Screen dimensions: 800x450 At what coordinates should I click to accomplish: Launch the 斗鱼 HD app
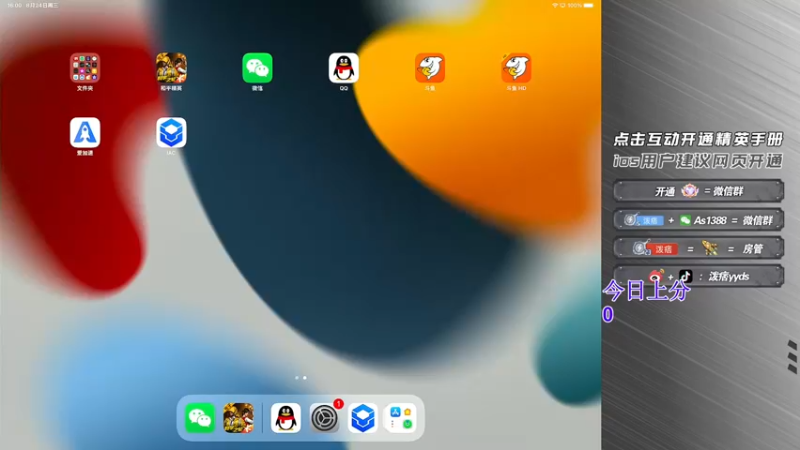(x=516, y=68)
